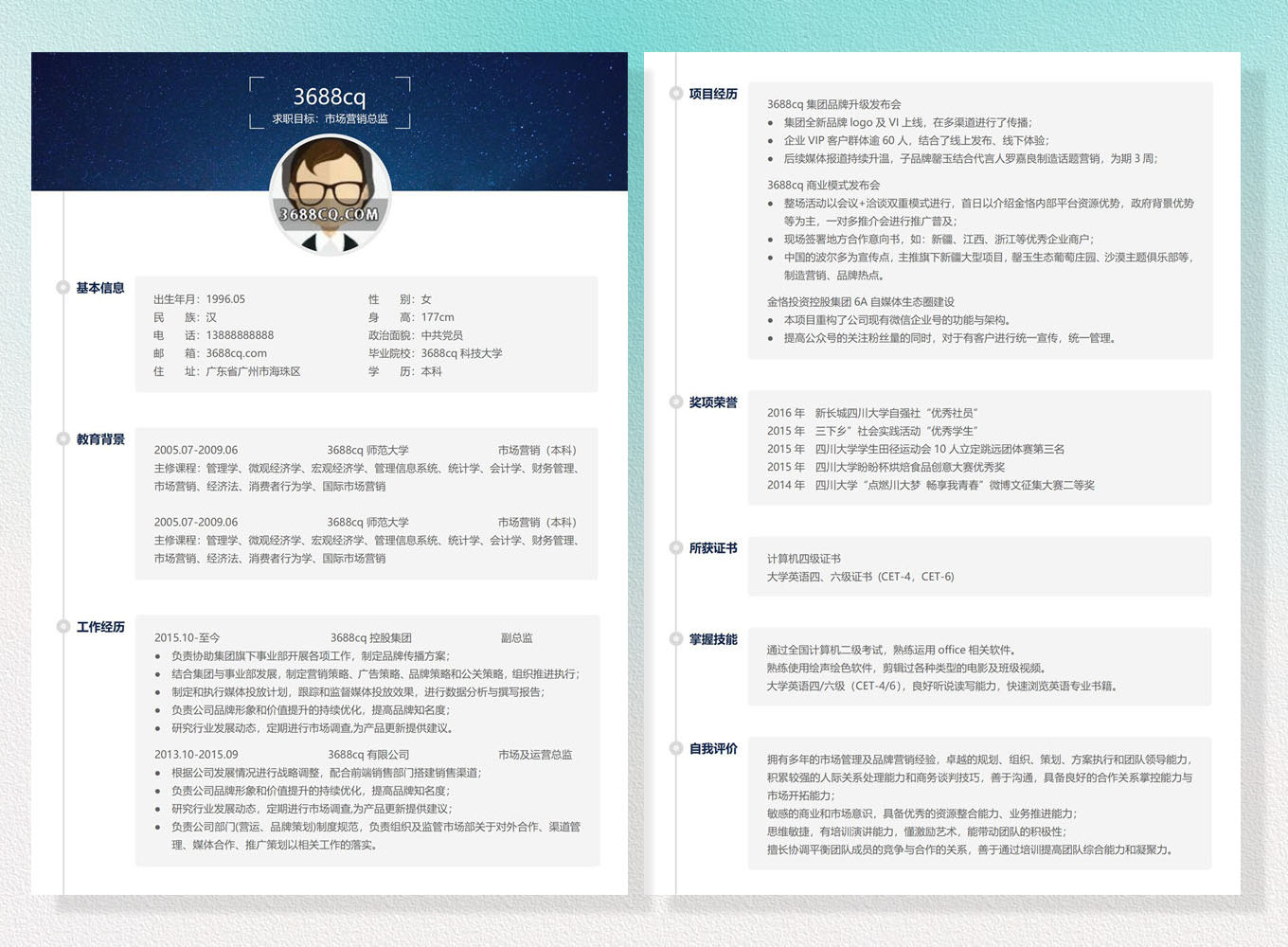Click the circle marker beside 工作经历

pyautogui.click(x=63, y=626)
